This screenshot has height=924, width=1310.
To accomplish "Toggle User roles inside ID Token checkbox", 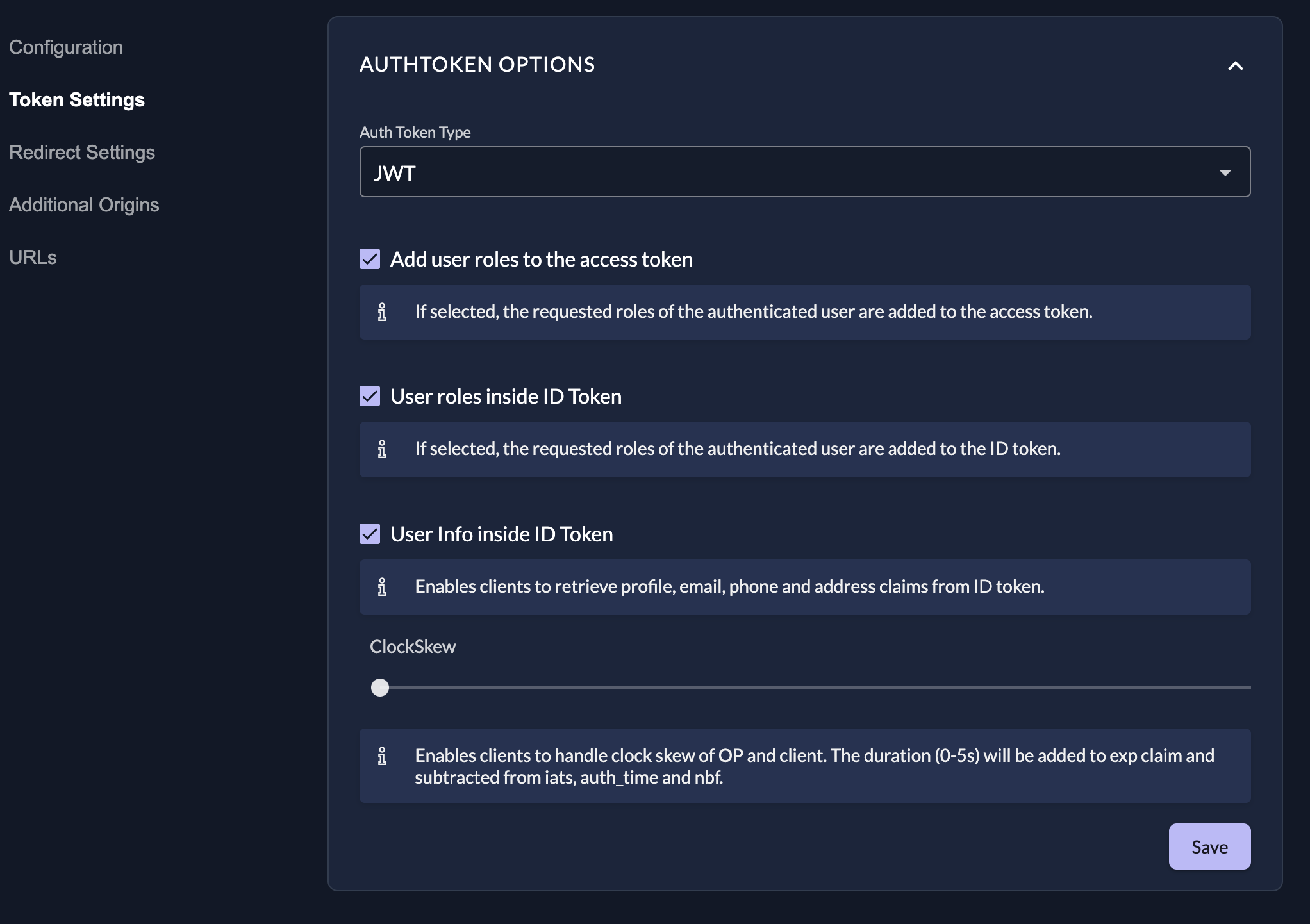I will coord(370,396).
